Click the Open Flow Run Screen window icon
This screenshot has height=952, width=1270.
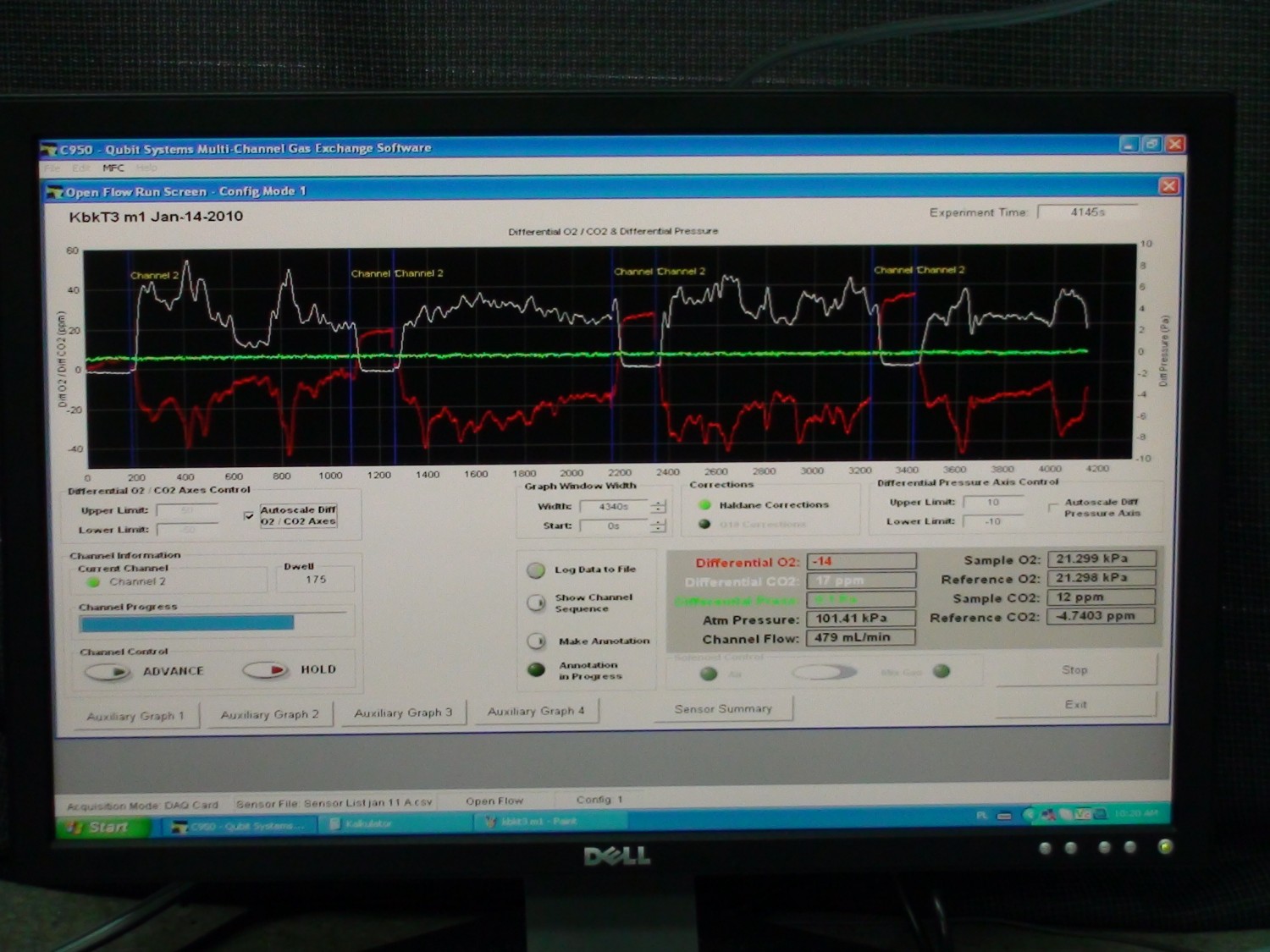click(55, 192)
